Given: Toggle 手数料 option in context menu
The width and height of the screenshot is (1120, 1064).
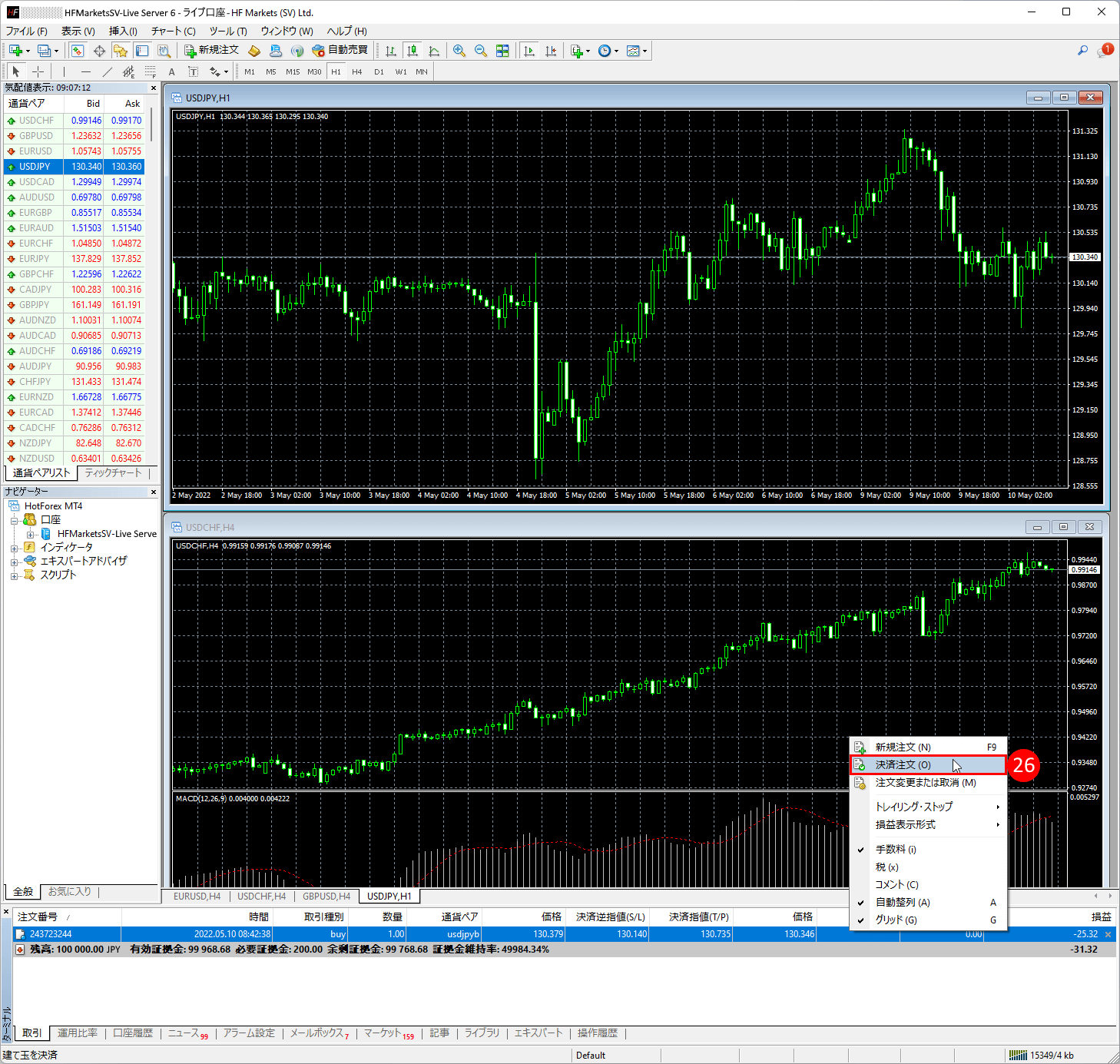Looking at the screenshot, I should [896, 849].
